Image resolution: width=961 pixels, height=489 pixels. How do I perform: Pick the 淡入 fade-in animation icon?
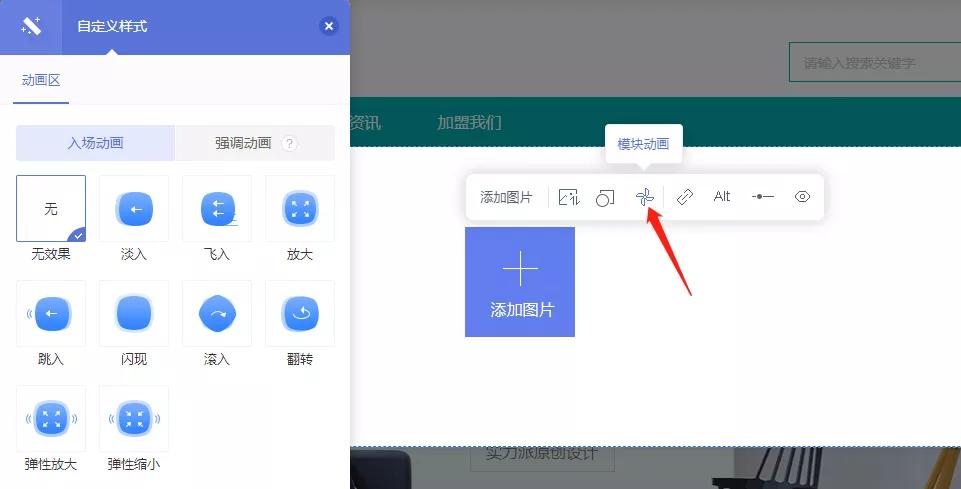(134, 208)
